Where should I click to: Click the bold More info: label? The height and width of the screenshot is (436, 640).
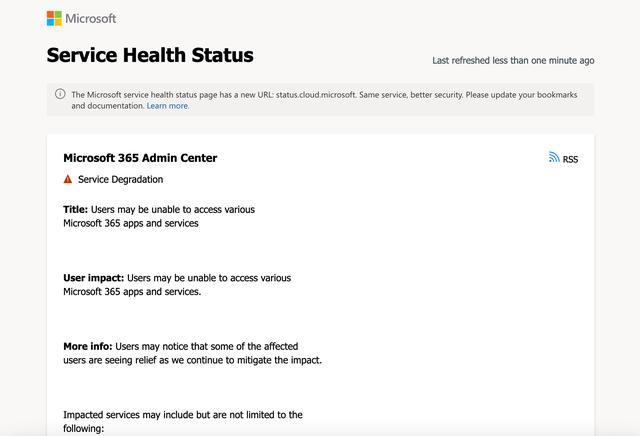coord(88,346)
